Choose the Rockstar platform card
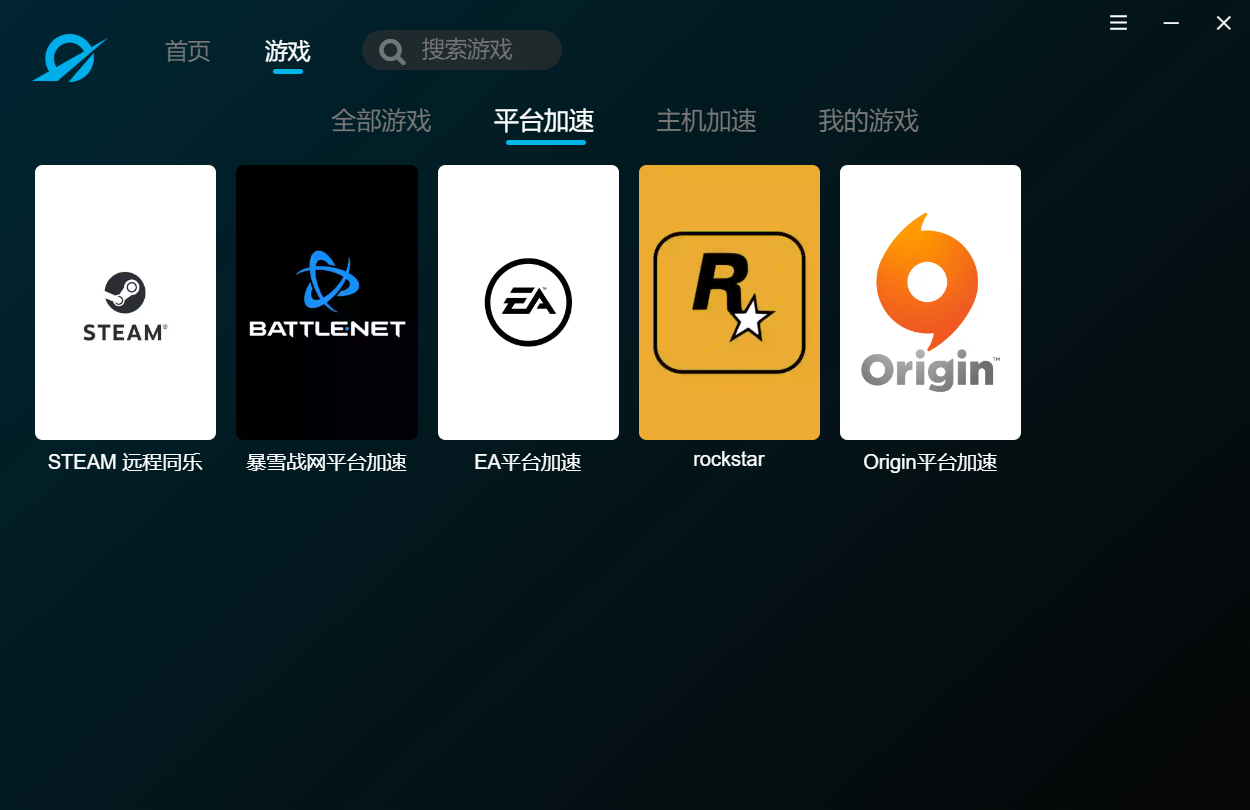Image resolution: width=1250 pixels, height=810 pixels. tap(729, 302)
